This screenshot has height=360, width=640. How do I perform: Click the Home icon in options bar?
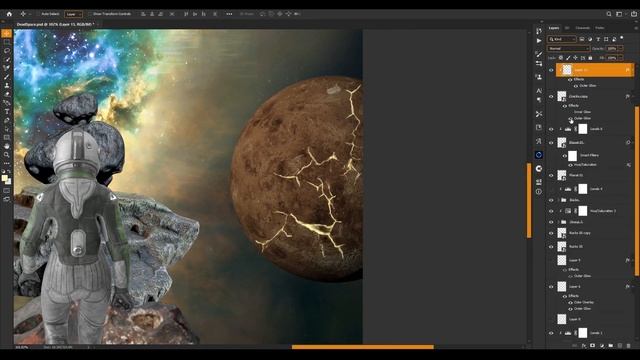(9, 14)
